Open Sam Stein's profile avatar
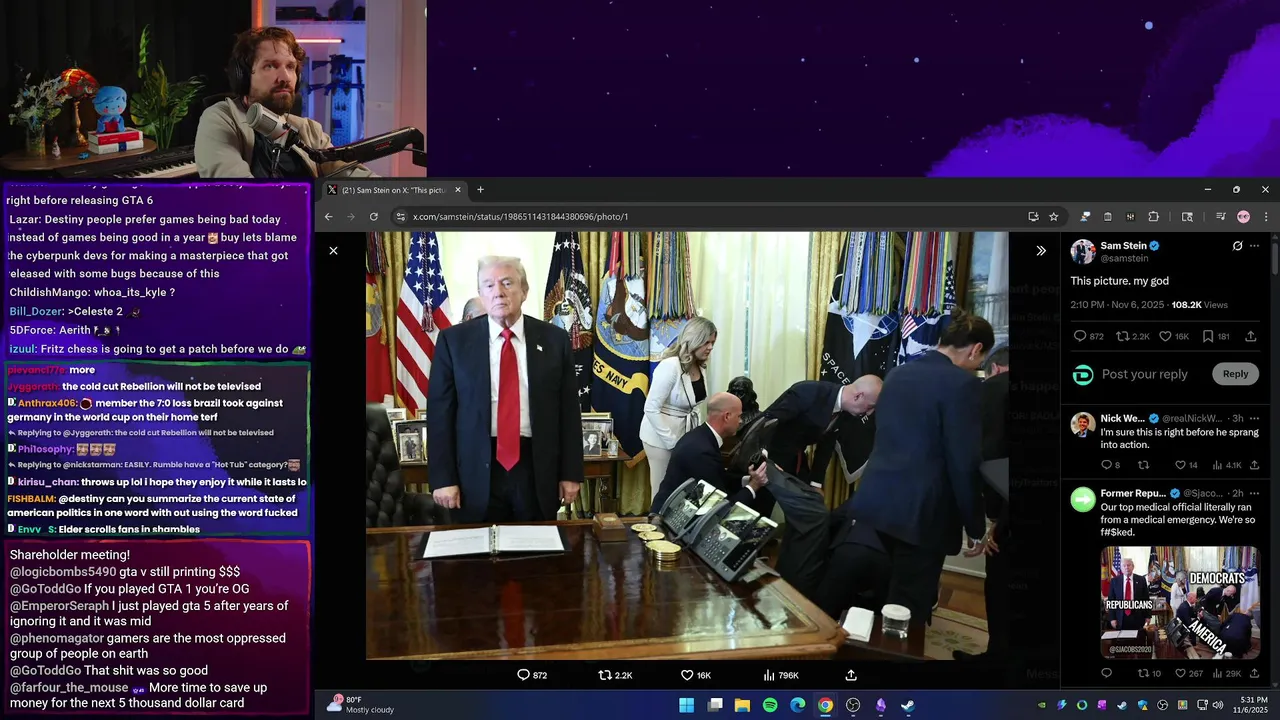 tap(1083, 251)
